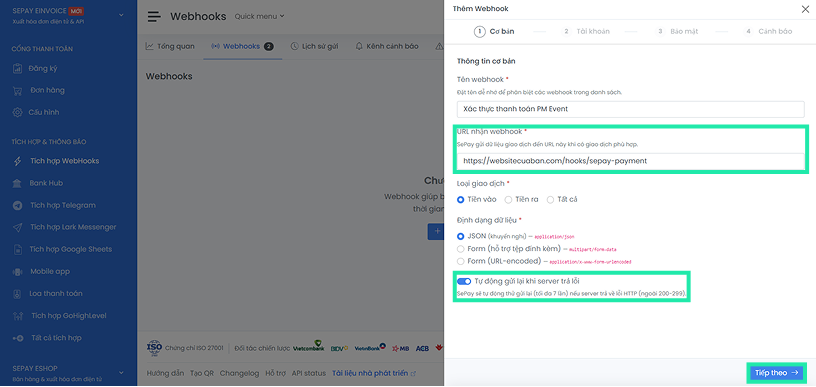Viewport: 816px width, 387px height.
Task: Open the Hướng dẫn footer link
Action: pyautogui.click(x=165, y=373)
